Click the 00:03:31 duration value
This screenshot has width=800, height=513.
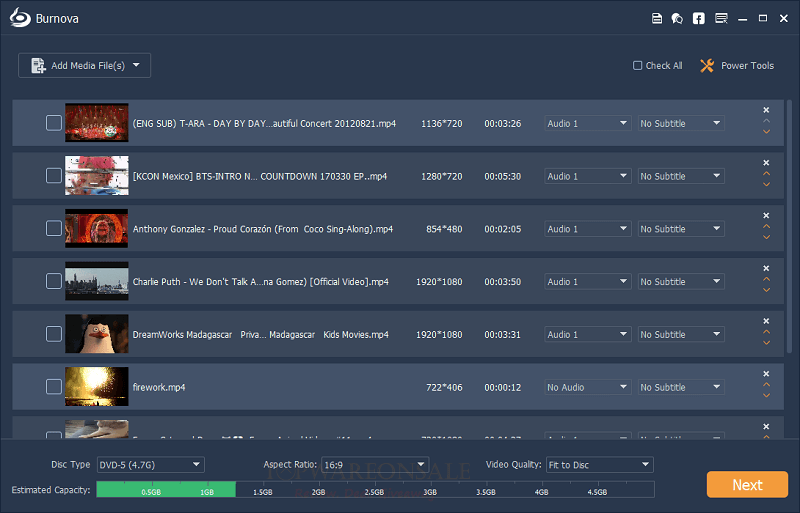coord(503,335)
